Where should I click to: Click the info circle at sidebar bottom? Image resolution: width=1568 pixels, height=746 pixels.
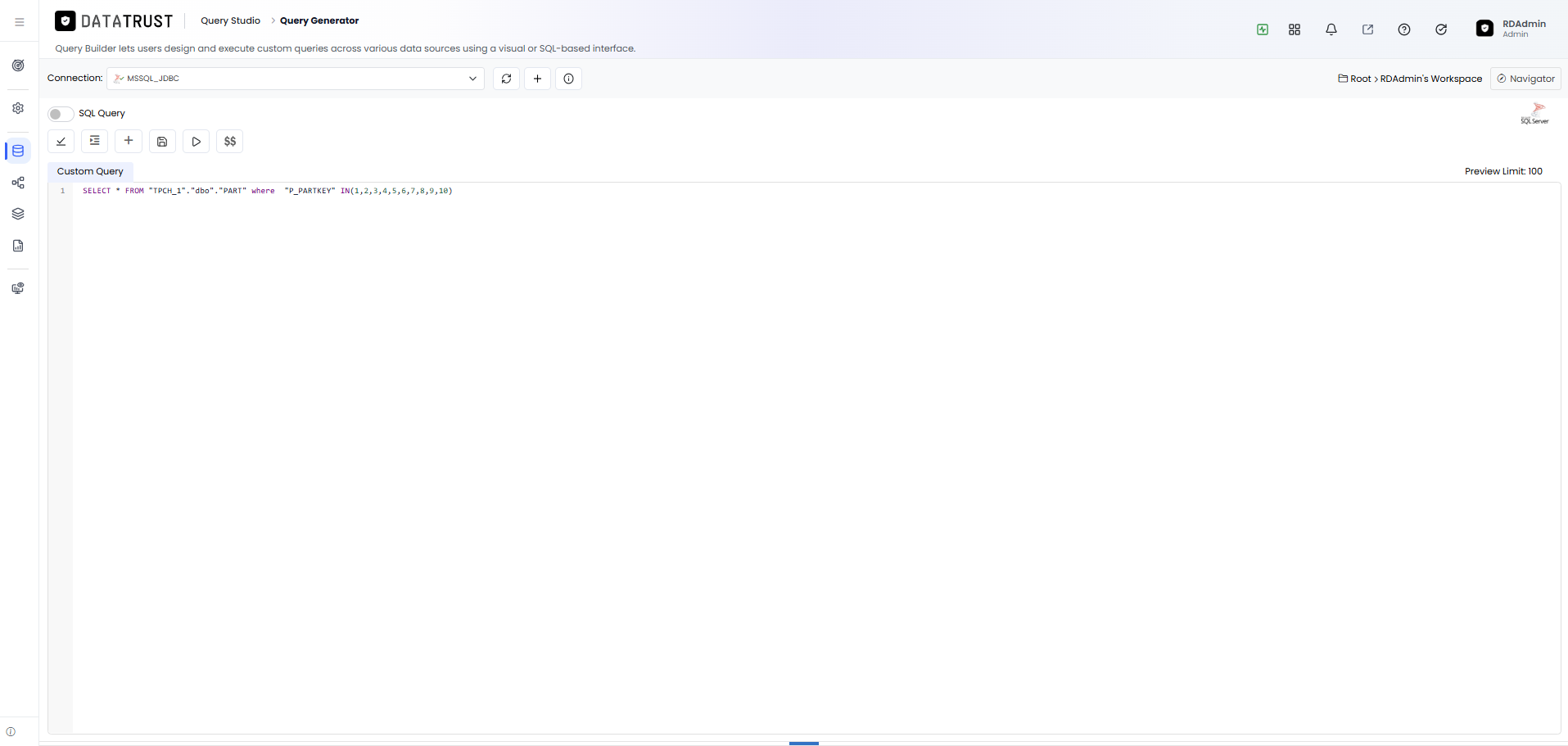pyautogui.click(x=11, y=732)
